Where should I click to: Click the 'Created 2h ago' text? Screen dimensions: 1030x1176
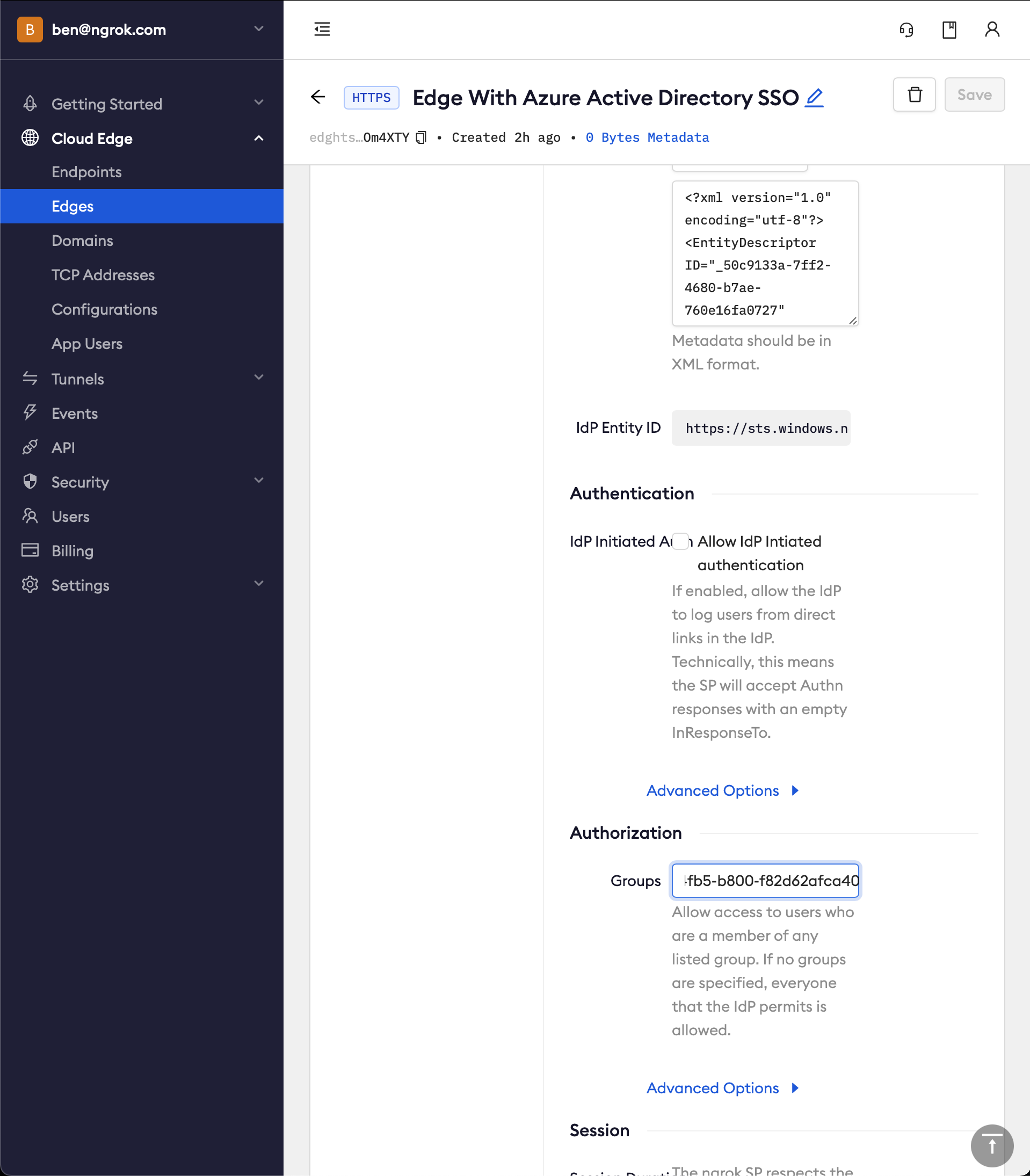click(506, 137)
